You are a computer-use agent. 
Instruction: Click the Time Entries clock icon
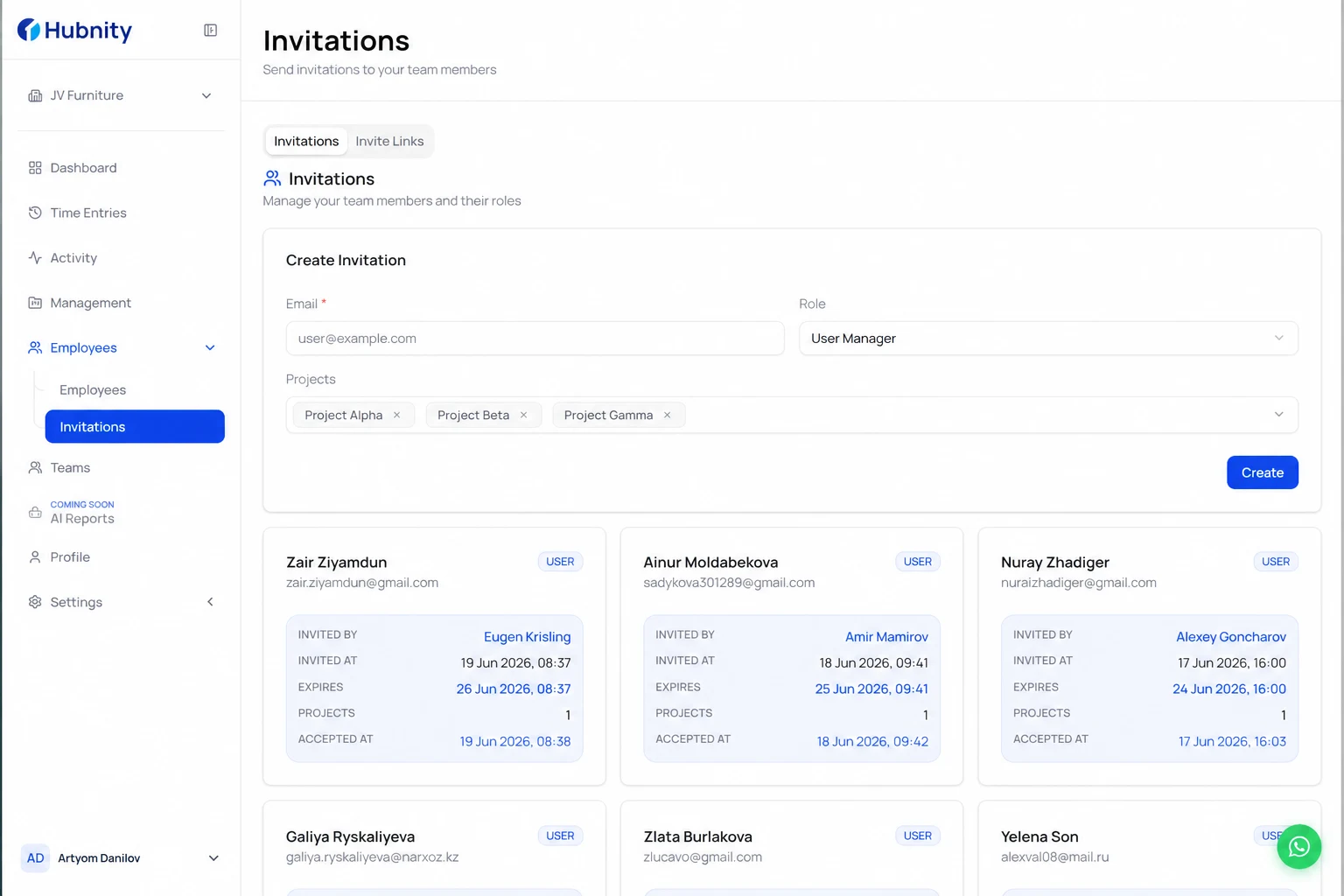point(35,213)
